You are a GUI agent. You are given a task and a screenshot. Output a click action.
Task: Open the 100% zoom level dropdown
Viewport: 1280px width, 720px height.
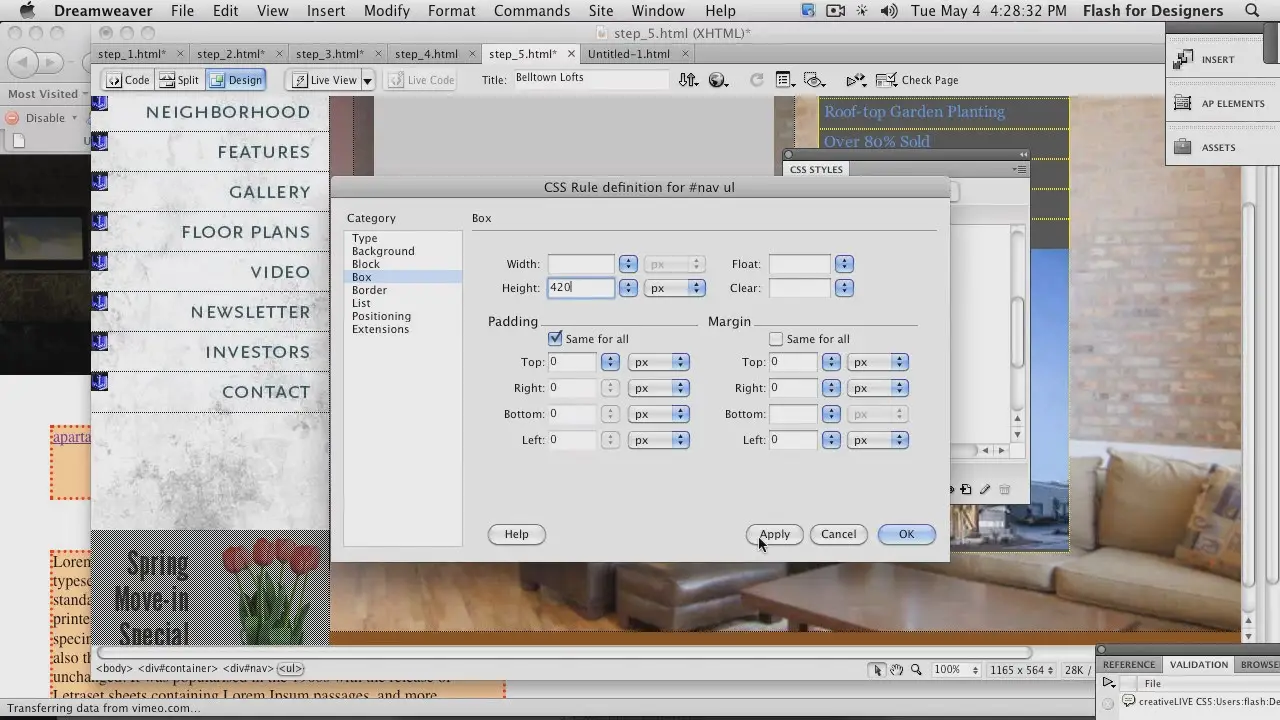[955, 670]
